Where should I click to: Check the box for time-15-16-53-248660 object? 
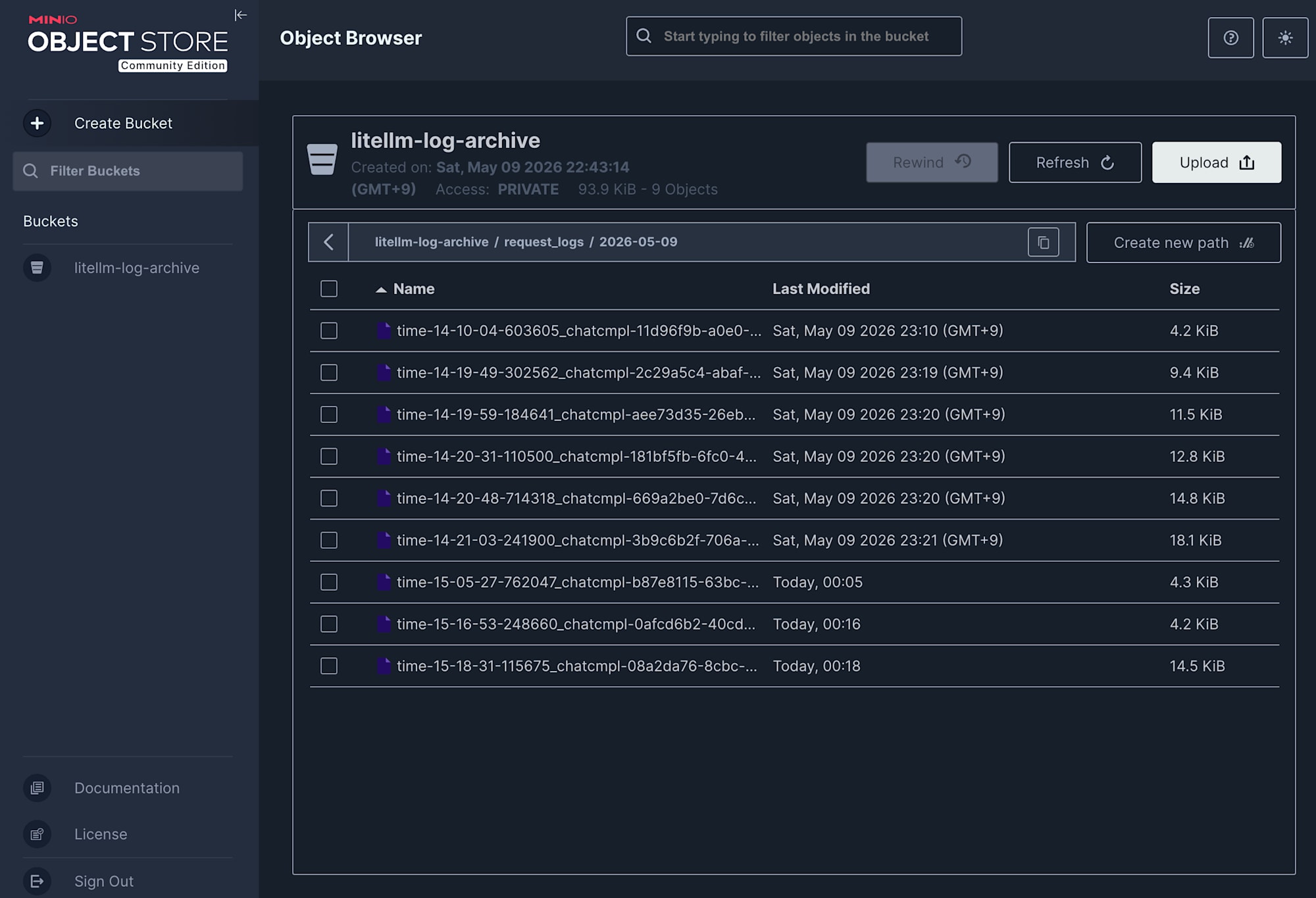[329, 624]
